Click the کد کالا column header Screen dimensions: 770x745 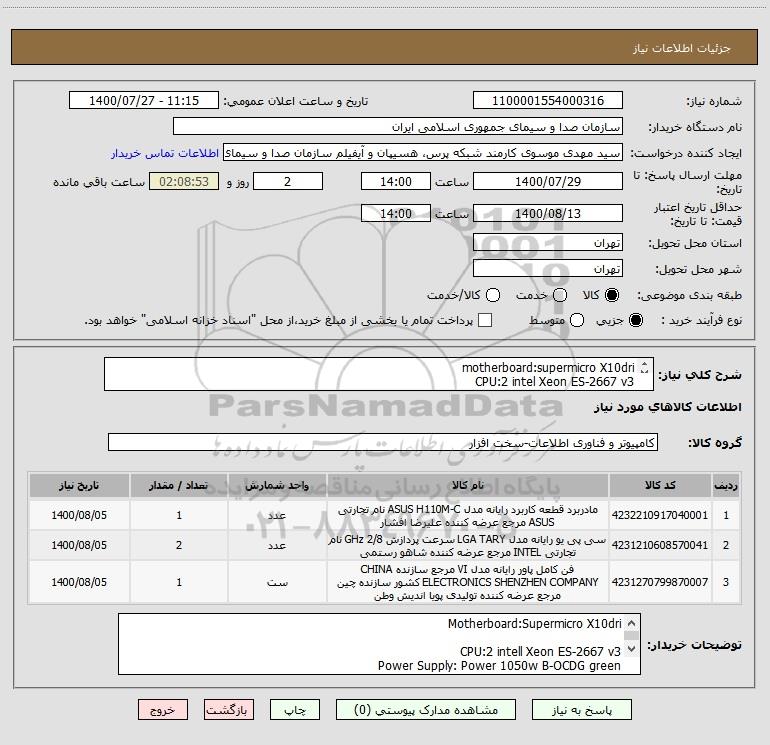tap(660, 485)
